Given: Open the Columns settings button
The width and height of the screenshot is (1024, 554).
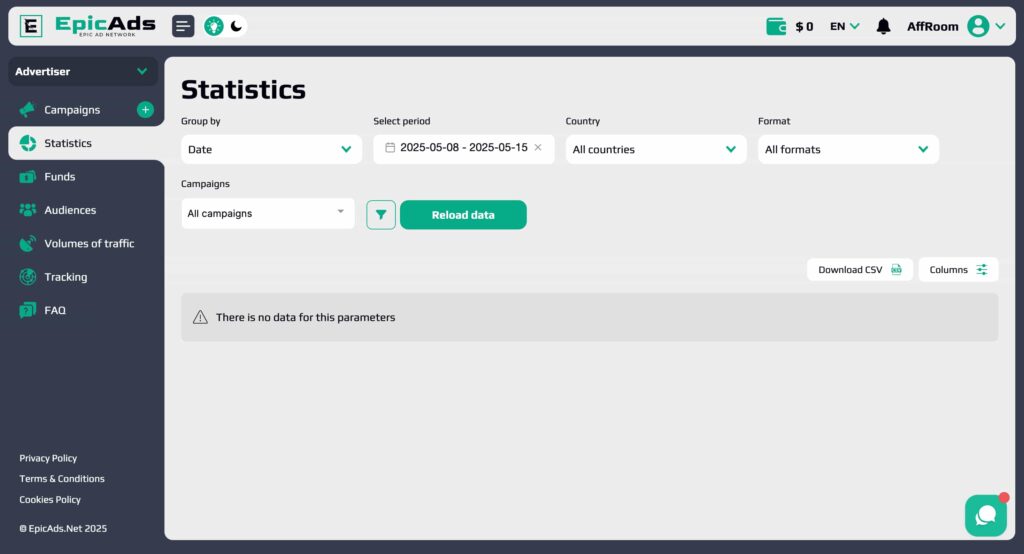Looking at the screenshot, I should pos(958,270).
